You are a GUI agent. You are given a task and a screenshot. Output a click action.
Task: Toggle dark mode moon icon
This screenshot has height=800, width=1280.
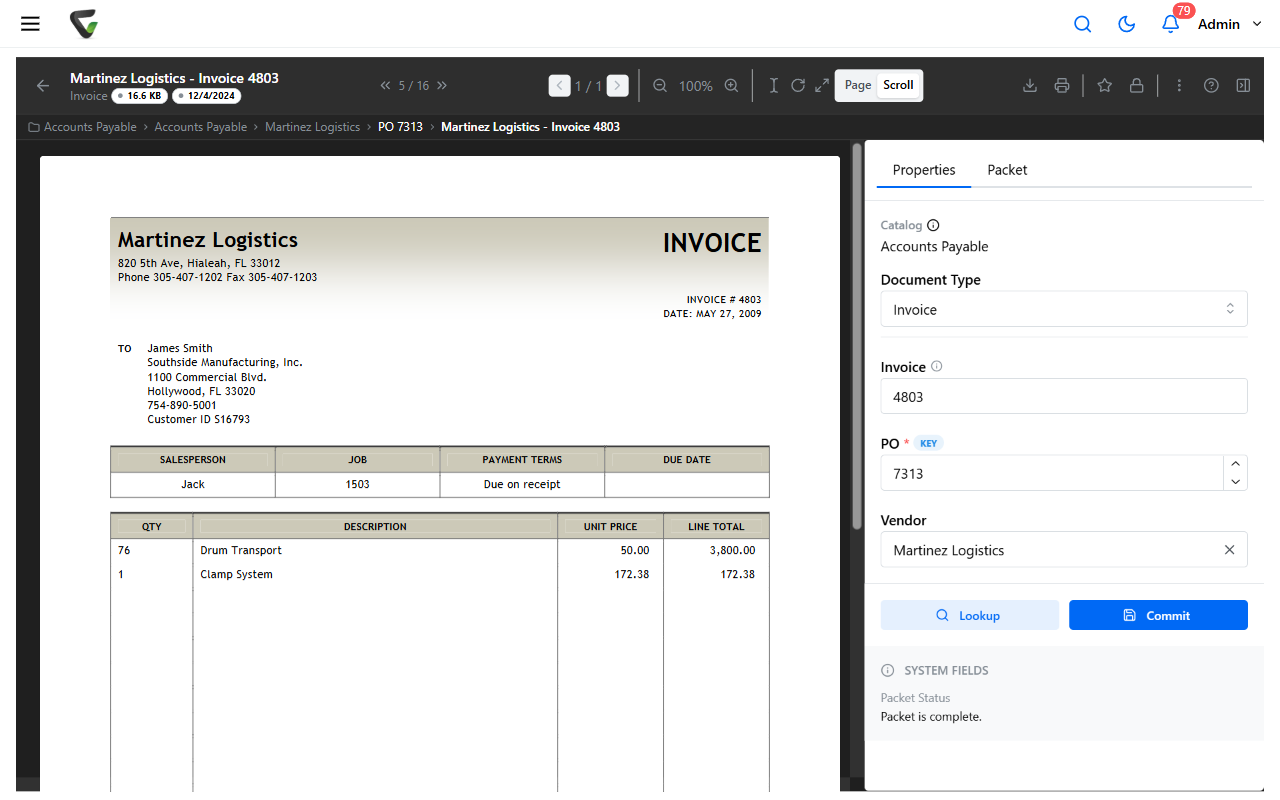[1126, 24]
